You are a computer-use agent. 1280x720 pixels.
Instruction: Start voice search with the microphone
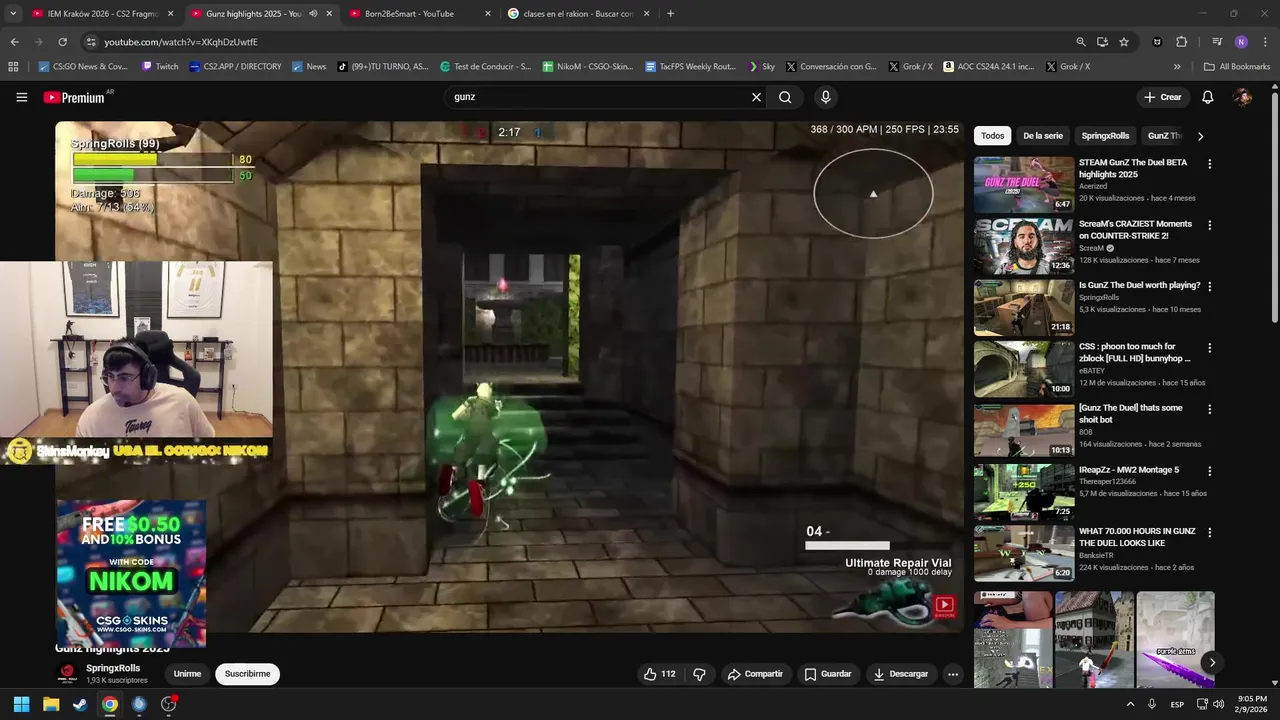tap(825, 97)
